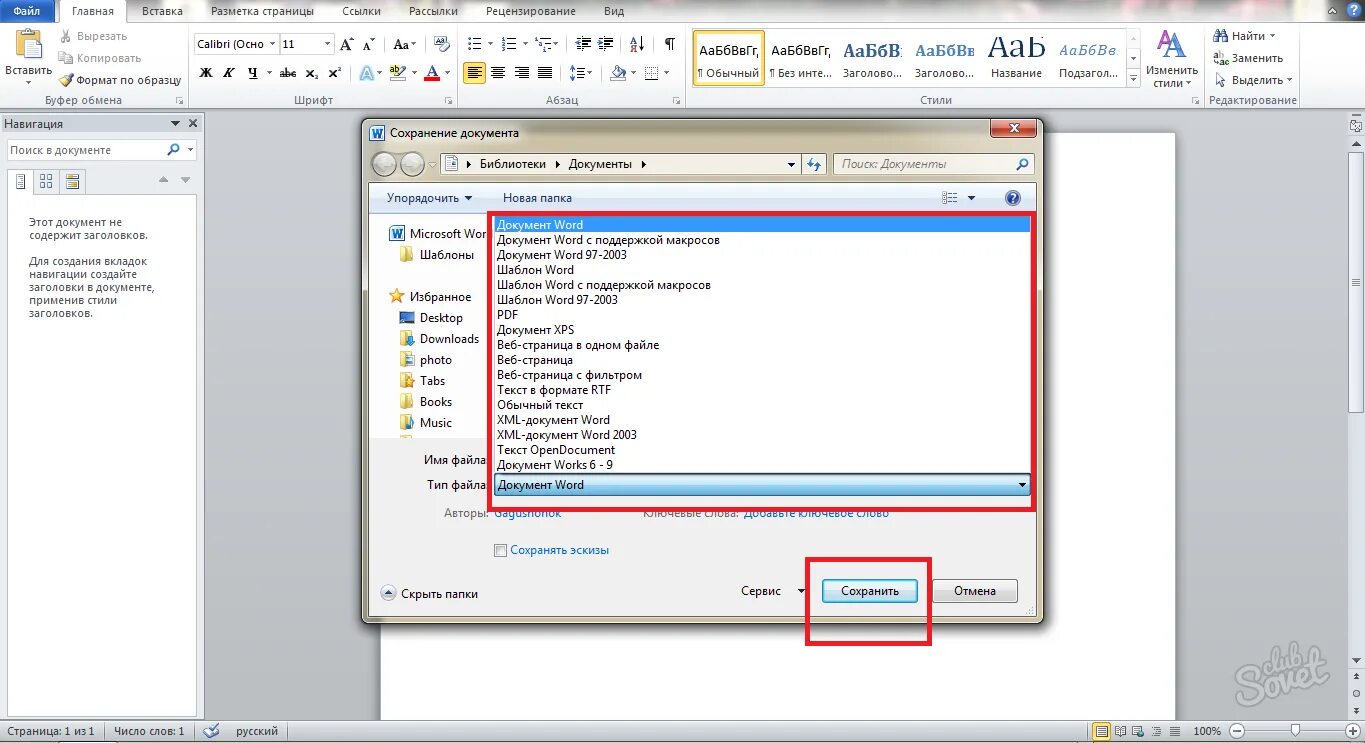Click the zoom slider handle

[x=1295, y=731]
